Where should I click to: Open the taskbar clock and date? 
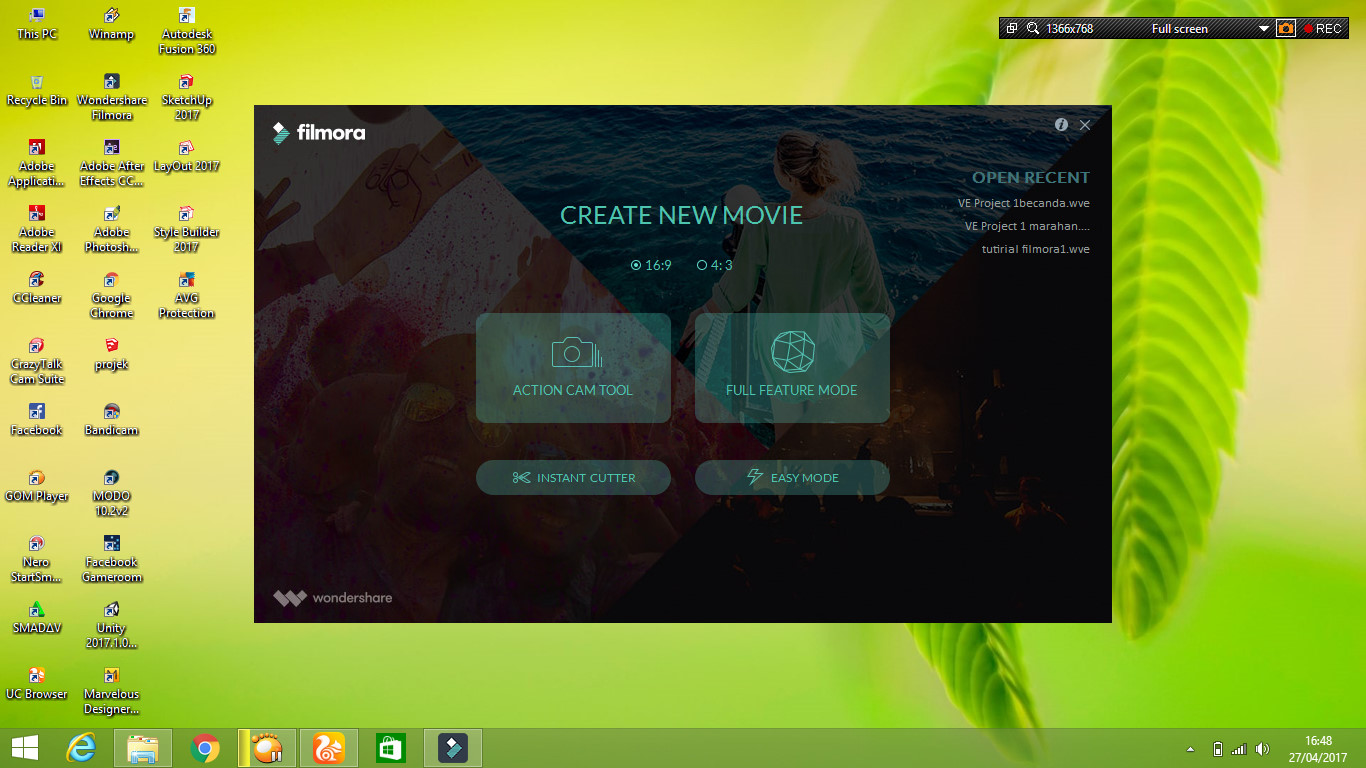(x=1318, y=749)
